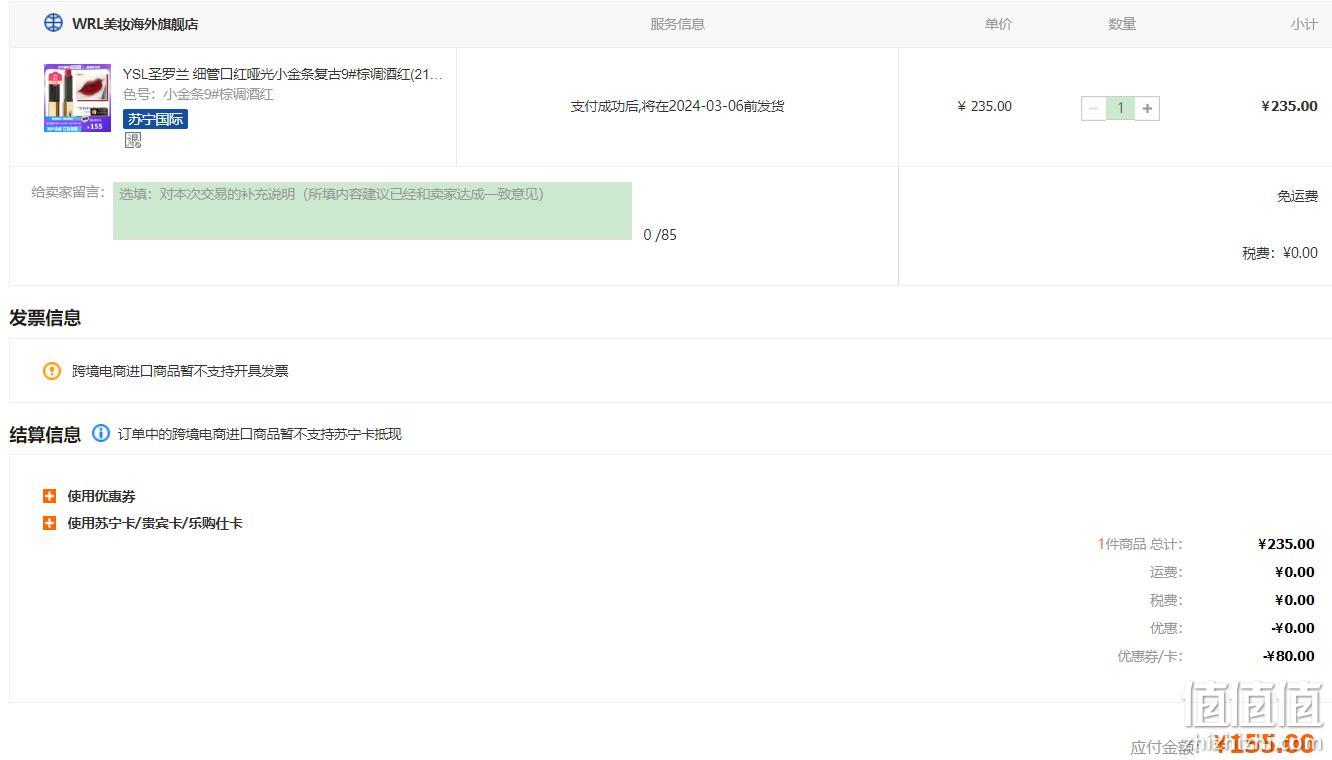
Task: Click the blue info icon beside 结算信息
Action: (101, 433)
